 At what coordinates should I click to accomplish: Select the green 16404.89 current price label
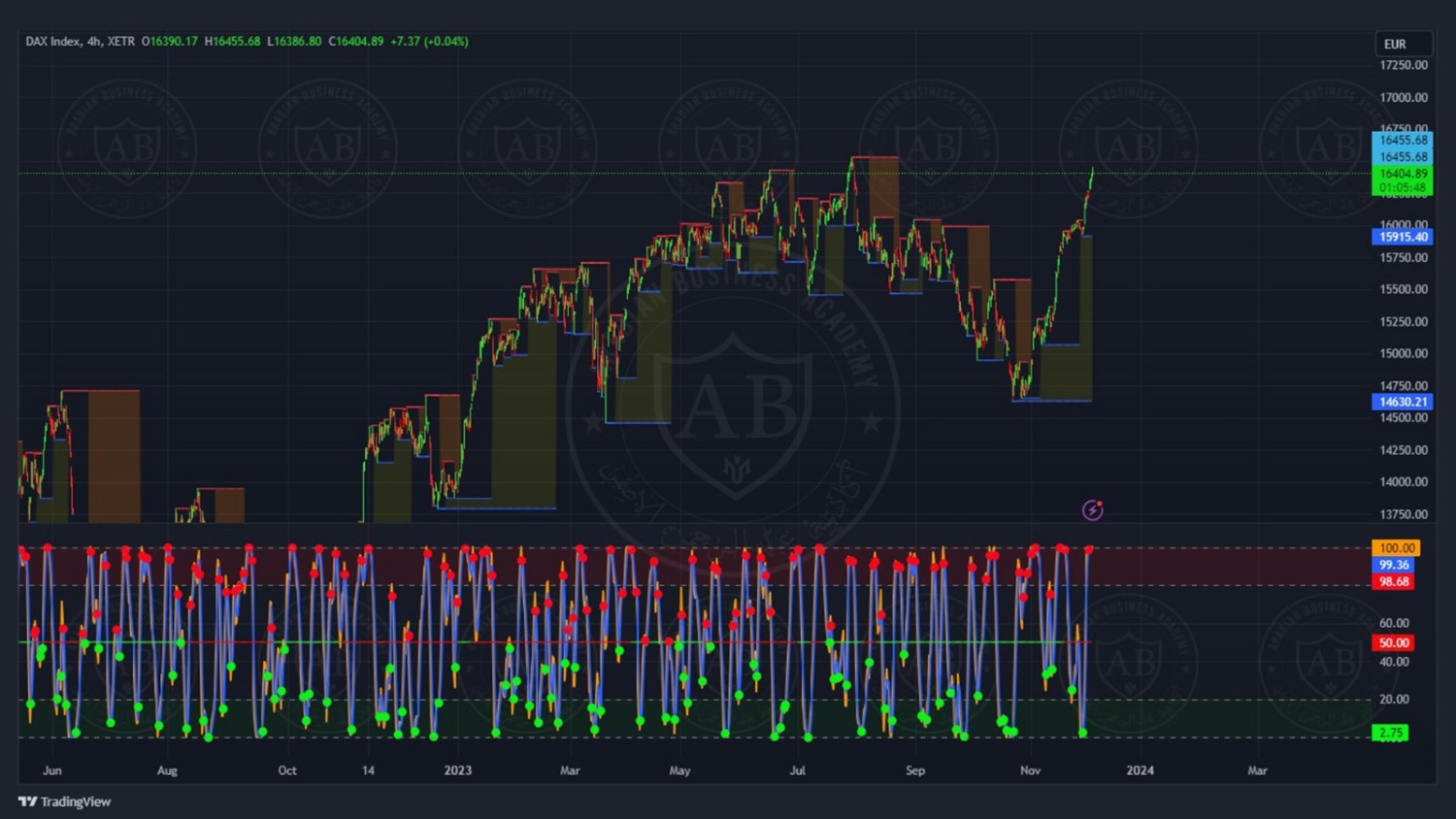point(1403,174)
